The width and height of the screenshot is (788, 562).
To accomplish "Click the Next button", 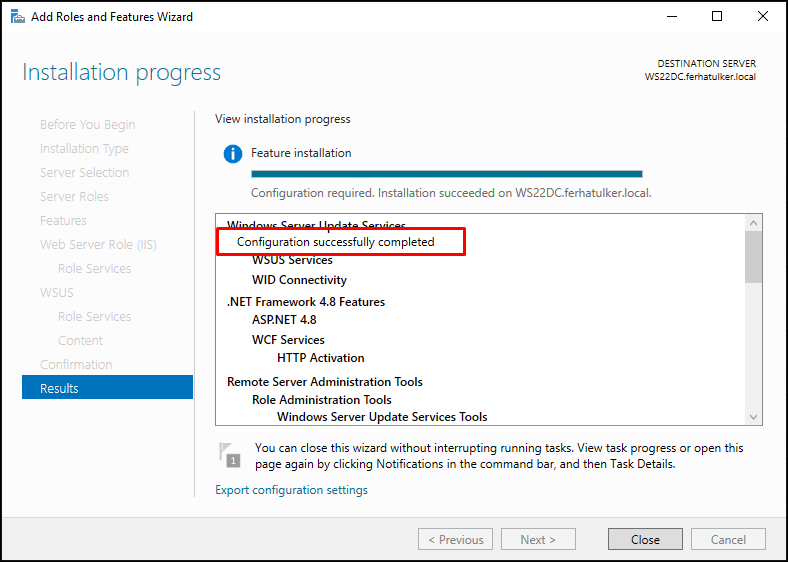I will click(538, 539).
